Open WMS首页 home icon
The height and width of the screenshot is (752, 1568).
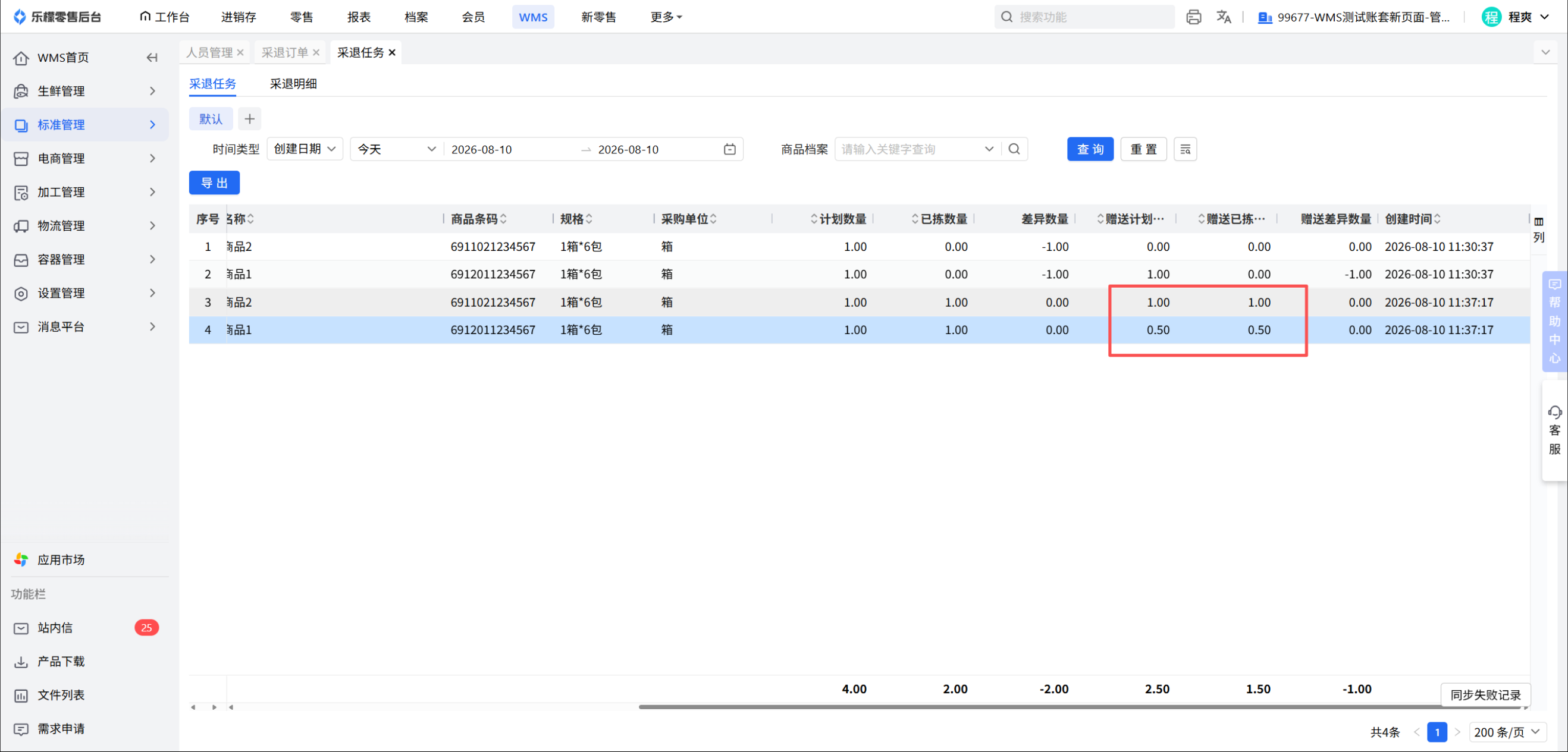(21, 58)
